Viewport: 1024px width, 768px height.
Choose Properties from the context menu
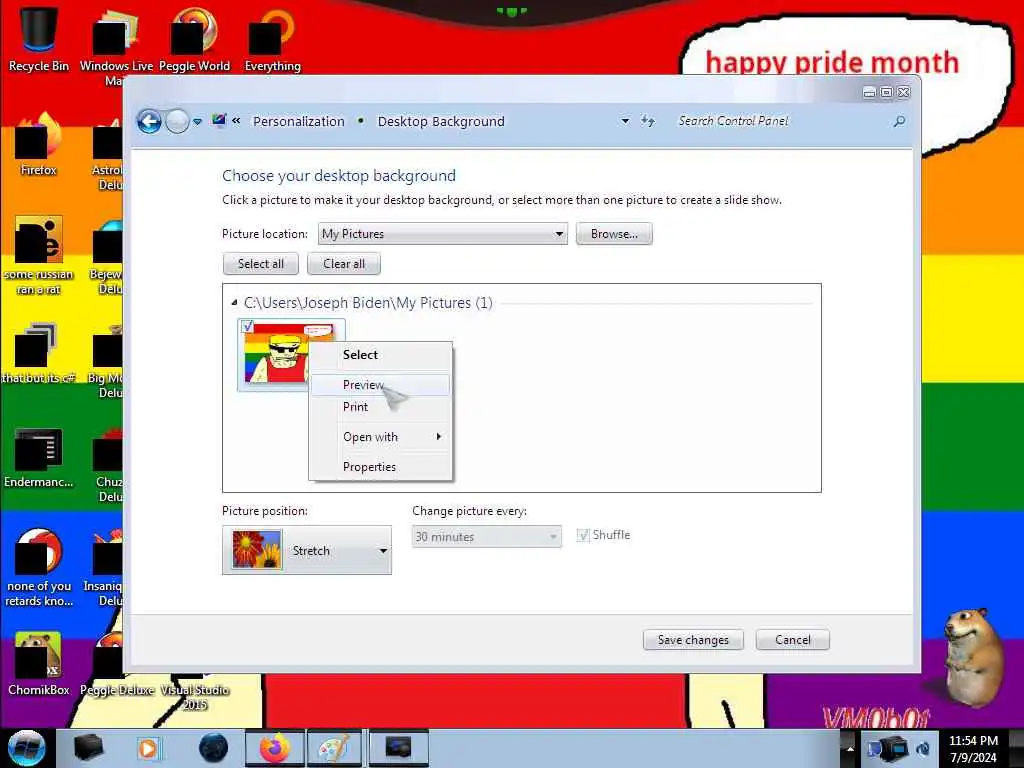click(x=380, y=467)
